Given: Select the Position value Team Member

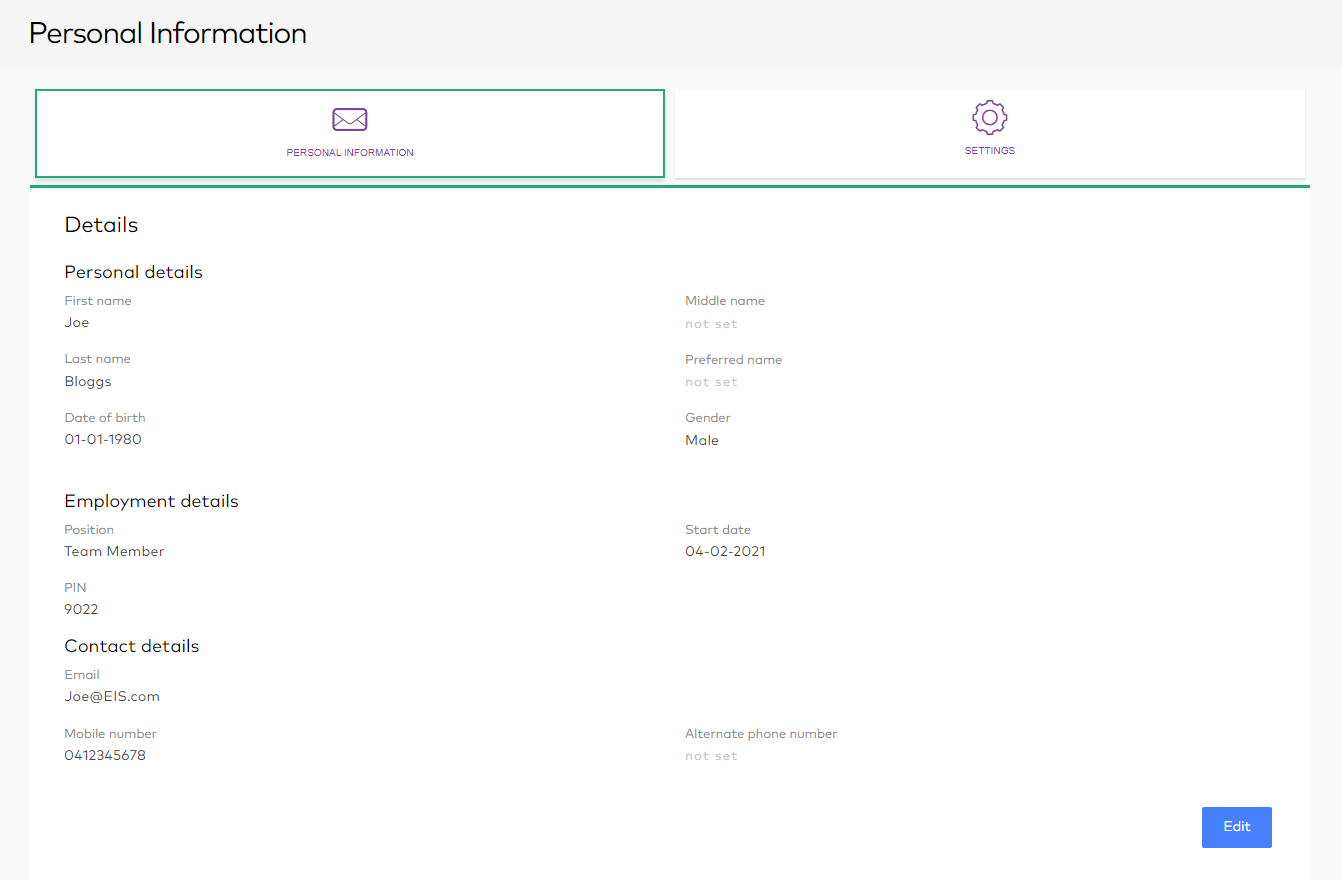Looking at the screenshot, I should tap(114, 552).
